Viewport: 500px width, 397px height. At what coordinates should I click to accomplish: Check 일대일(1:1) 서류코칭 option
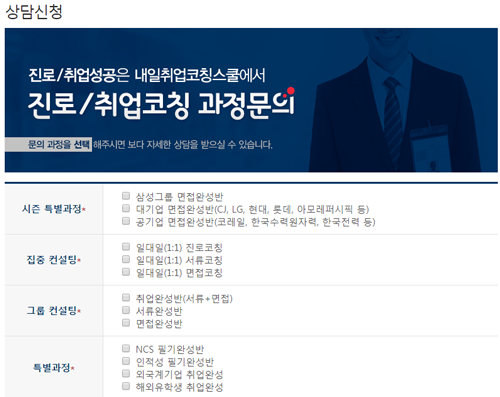pyautogui.click(x=126, y=259)
